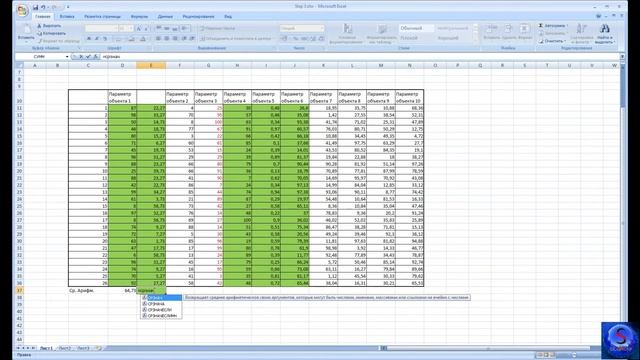Click the Удалить cells icon
Viewport: 640px width, 360px height.
pos(509,29)
